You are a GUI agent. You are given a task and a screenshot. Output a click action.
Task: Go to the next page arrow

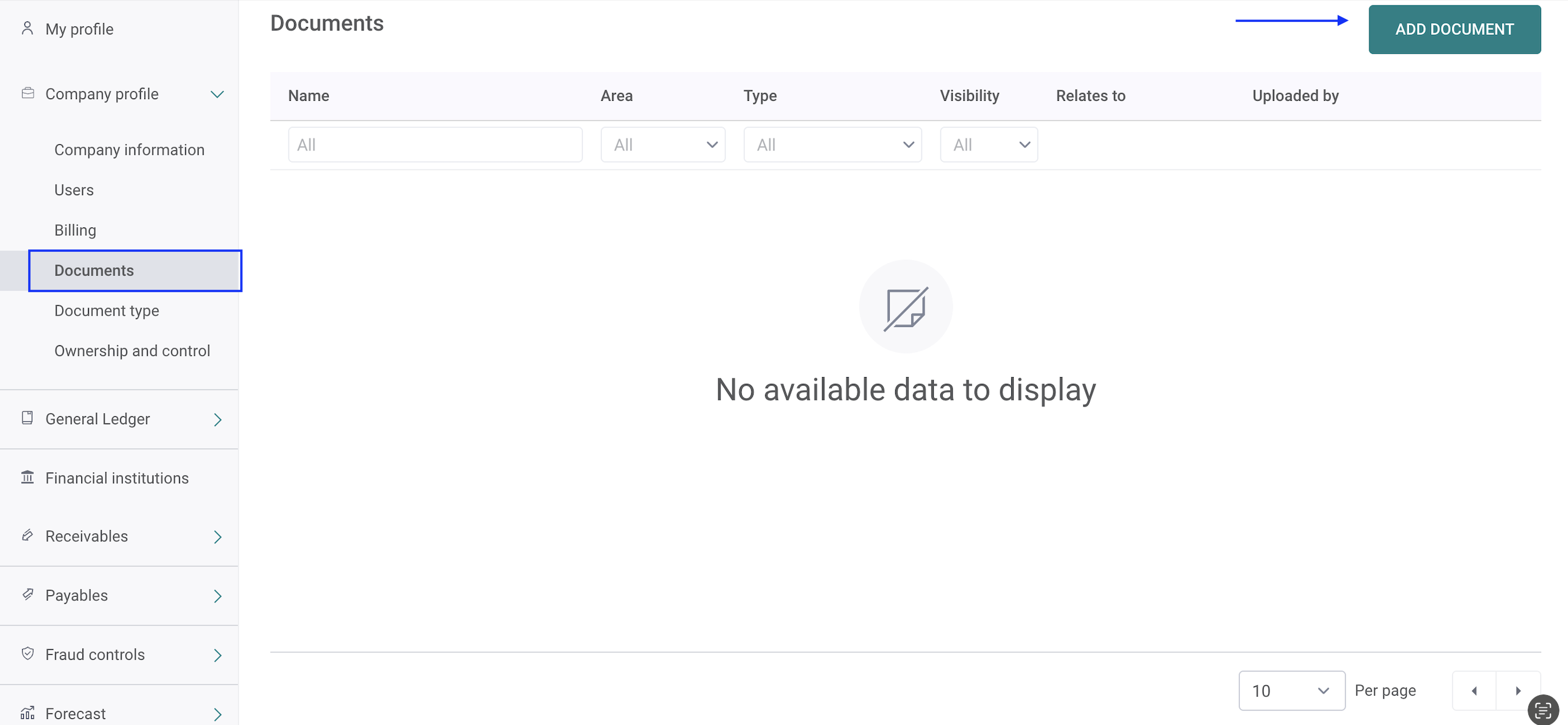pos(1518,690)
